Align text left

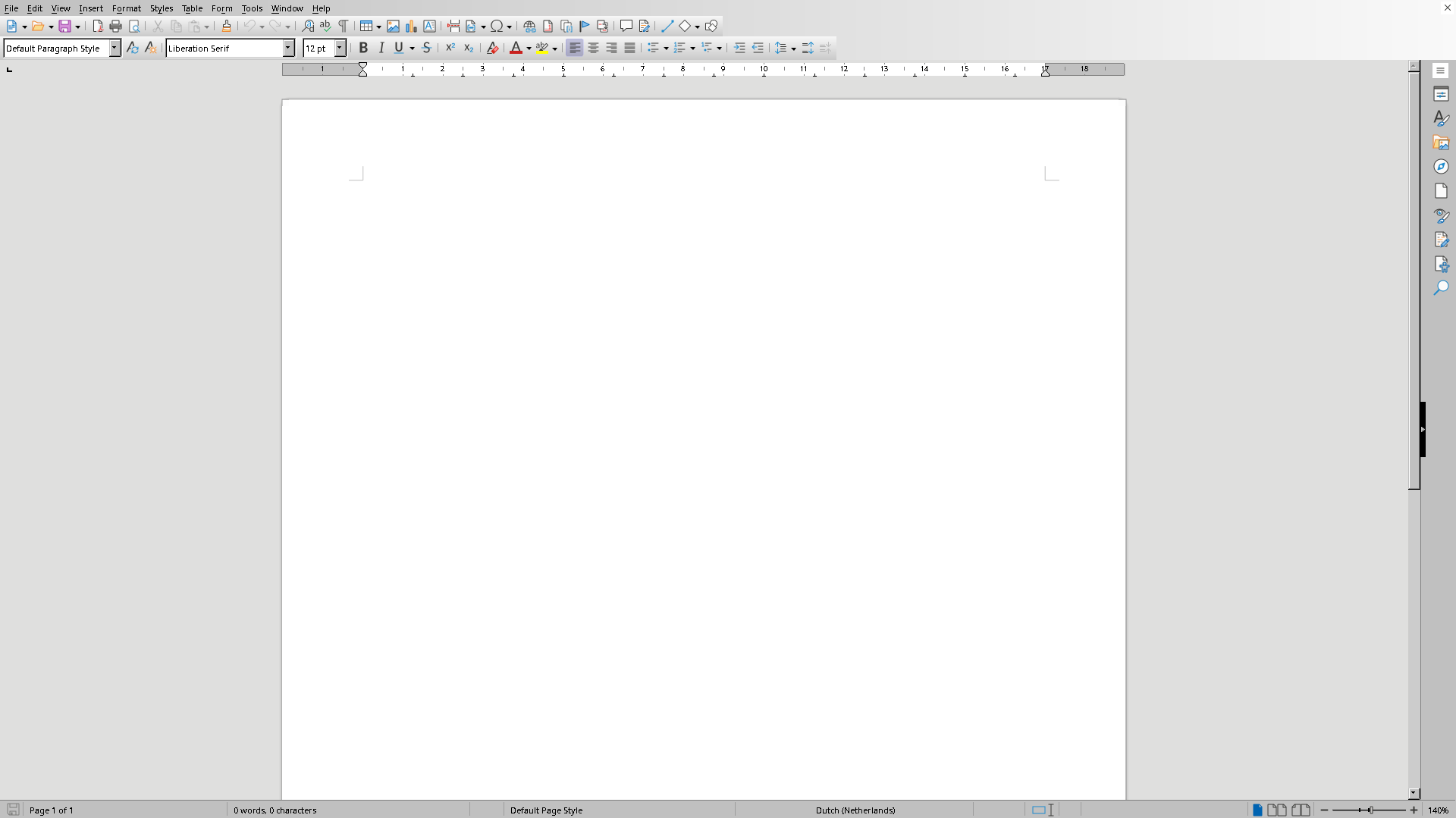coord(575,48)
